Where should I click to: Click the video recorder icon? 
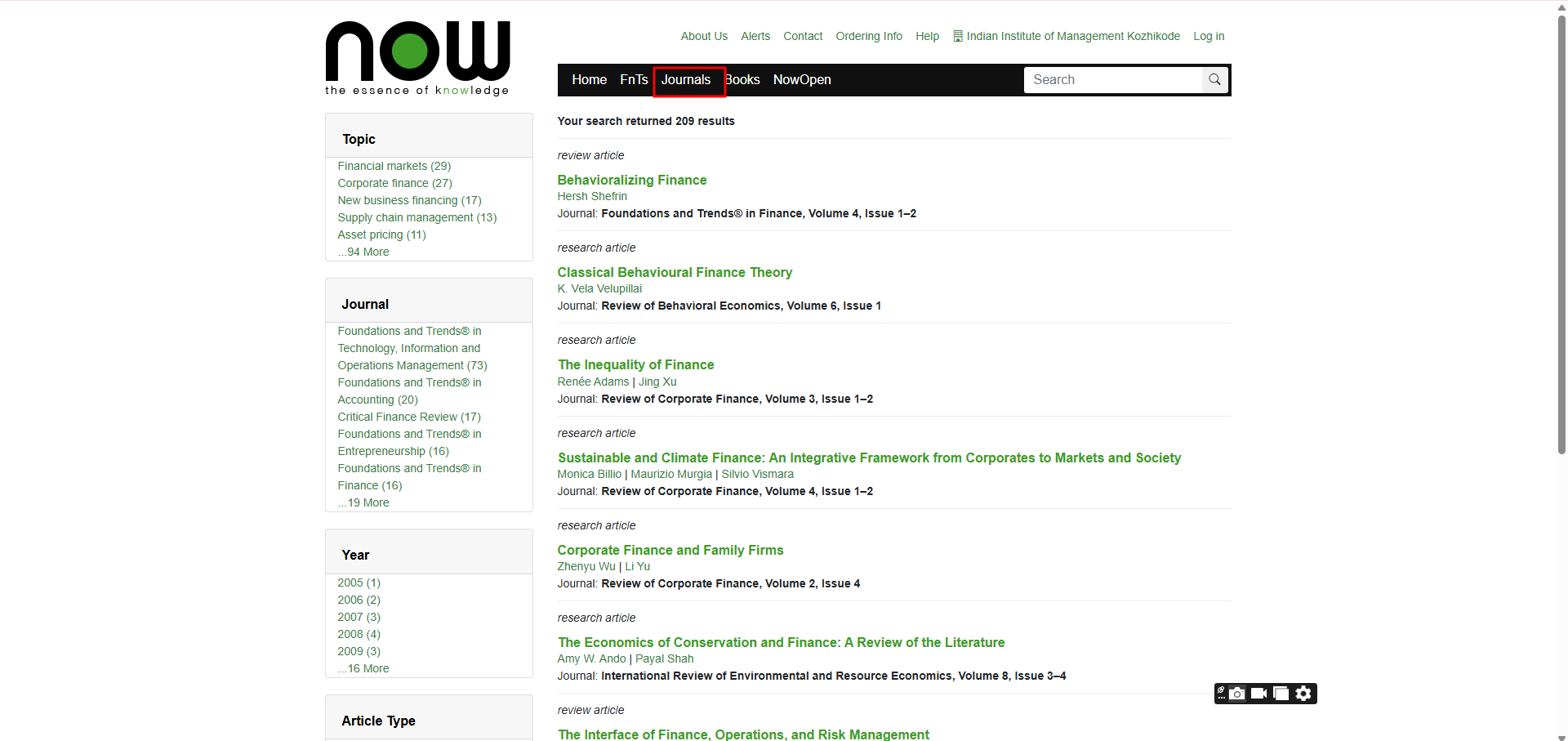point(1258,694)
